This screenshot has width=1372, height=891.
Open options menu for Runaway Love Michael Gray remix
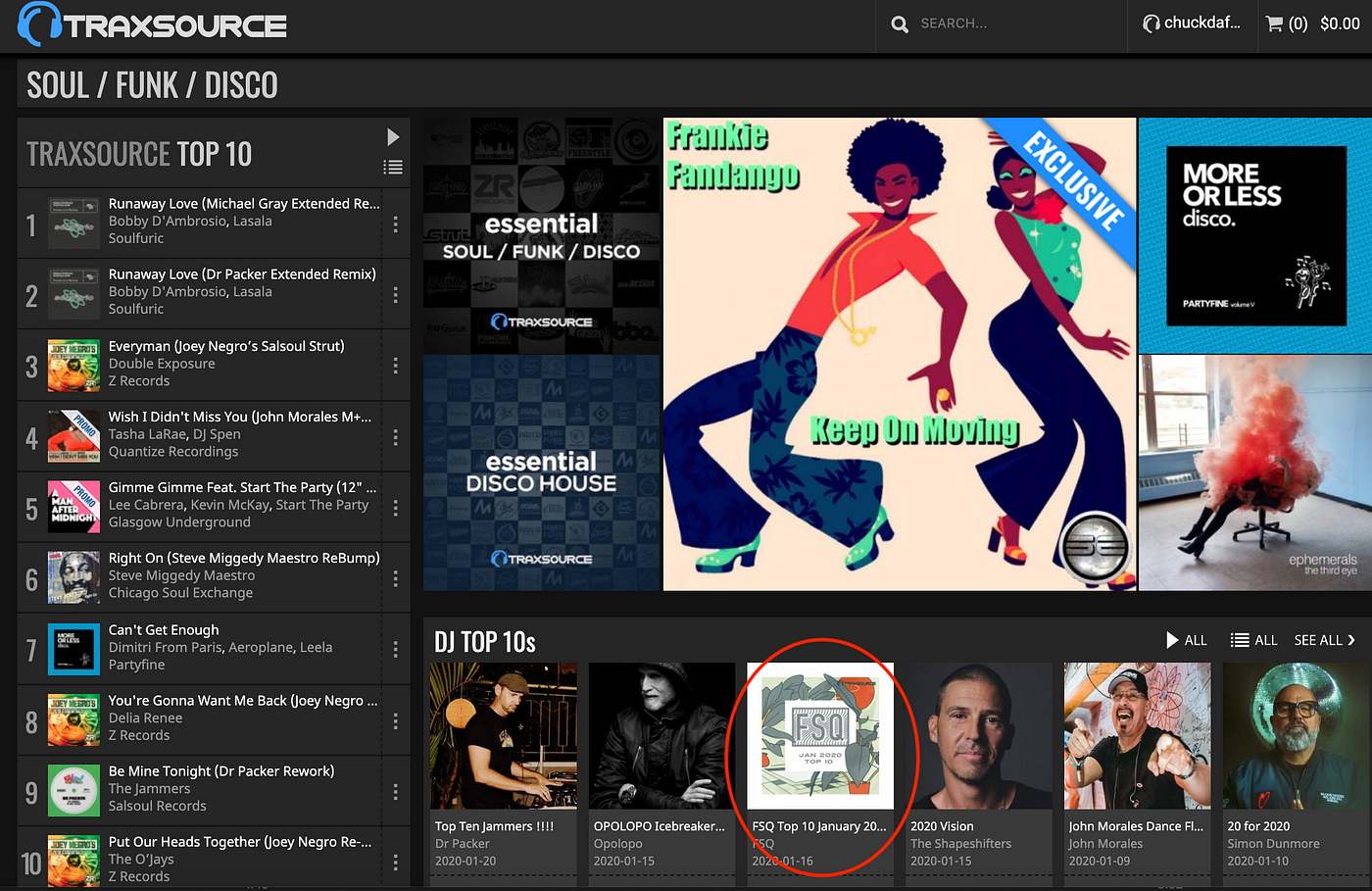click(x=395, y=224)
